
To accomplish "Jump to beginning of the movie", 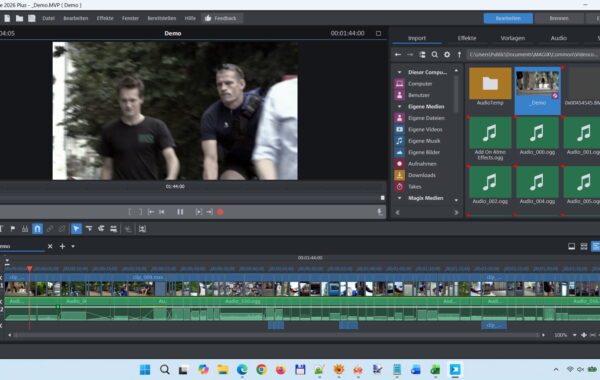I will [x=162, y=212].
